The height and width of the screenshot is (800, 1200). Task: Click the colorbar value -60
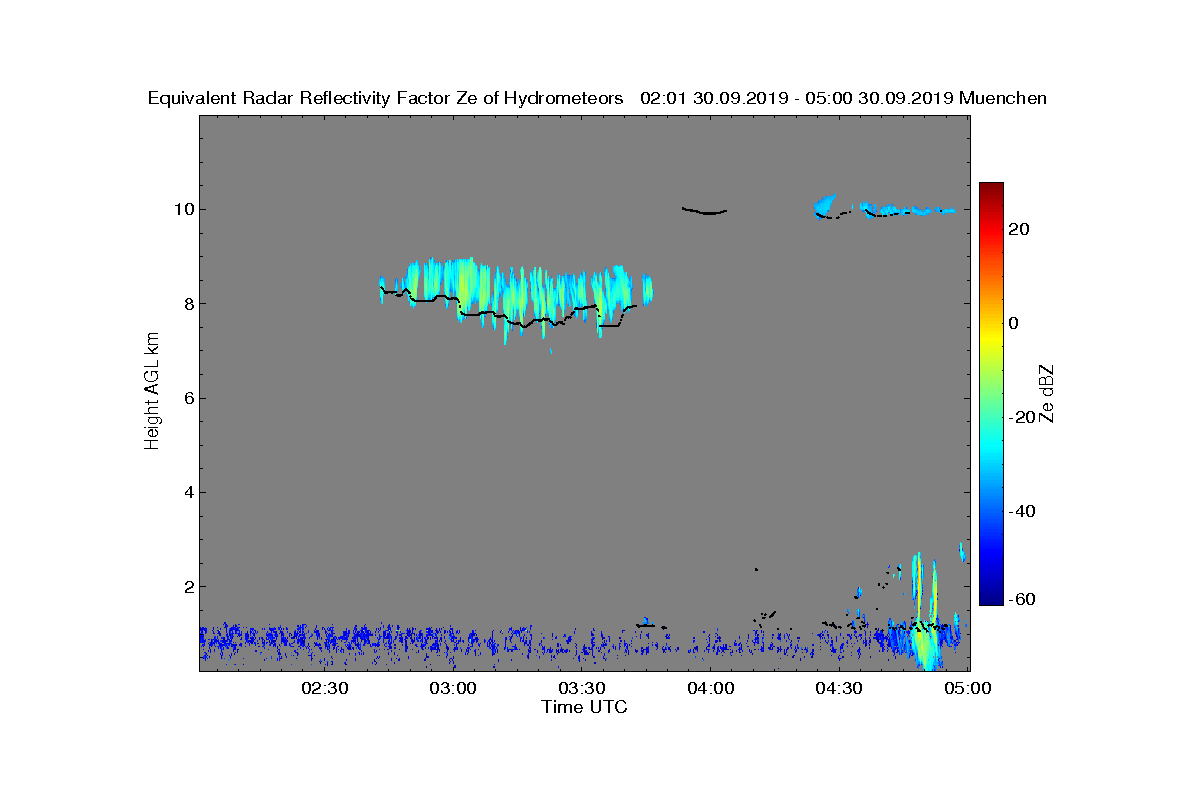pos(1022,599)
